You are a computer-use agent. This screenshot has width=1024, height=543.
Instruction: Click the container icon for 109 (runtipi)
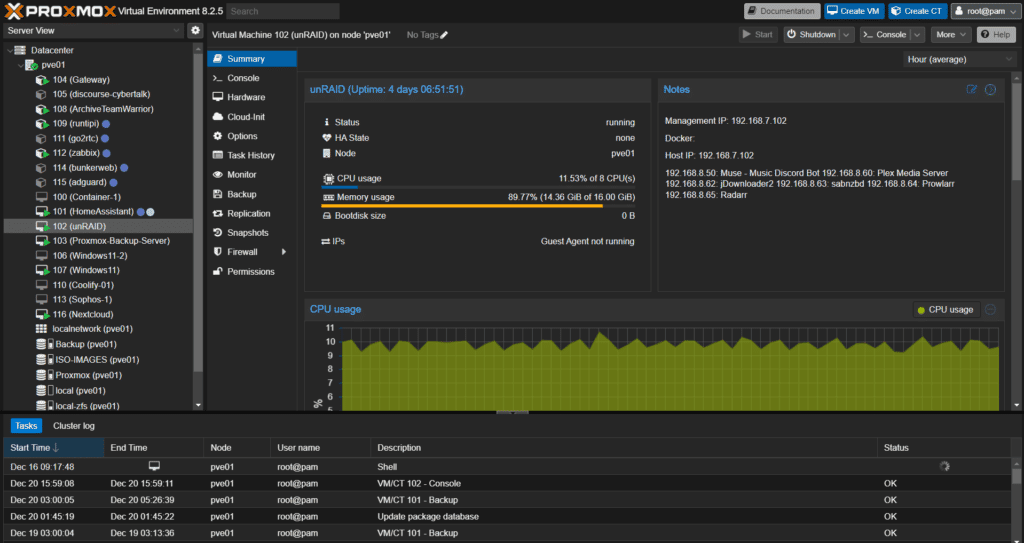point(42,123)
